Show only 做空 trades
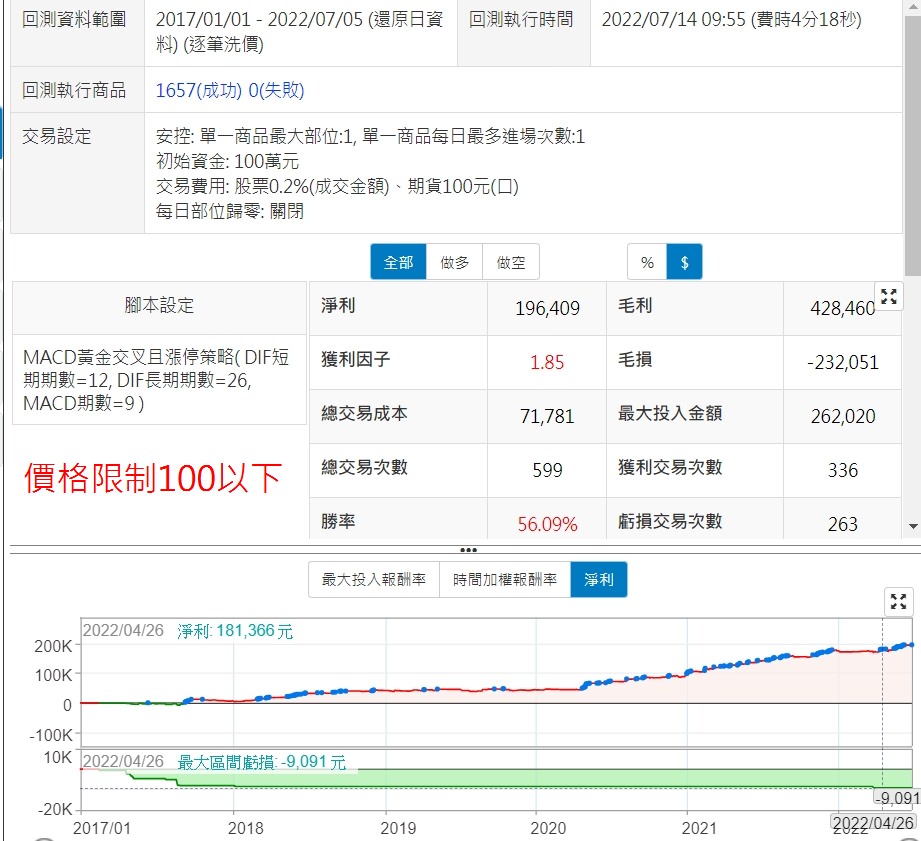The height and width of the screenshot is (841, 921). click(x=511, y=262)
